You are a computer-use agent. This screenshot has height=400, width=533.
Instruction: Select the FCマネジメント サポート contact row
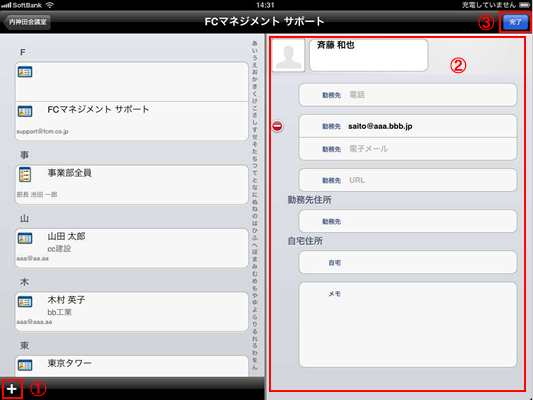[132, 121]
